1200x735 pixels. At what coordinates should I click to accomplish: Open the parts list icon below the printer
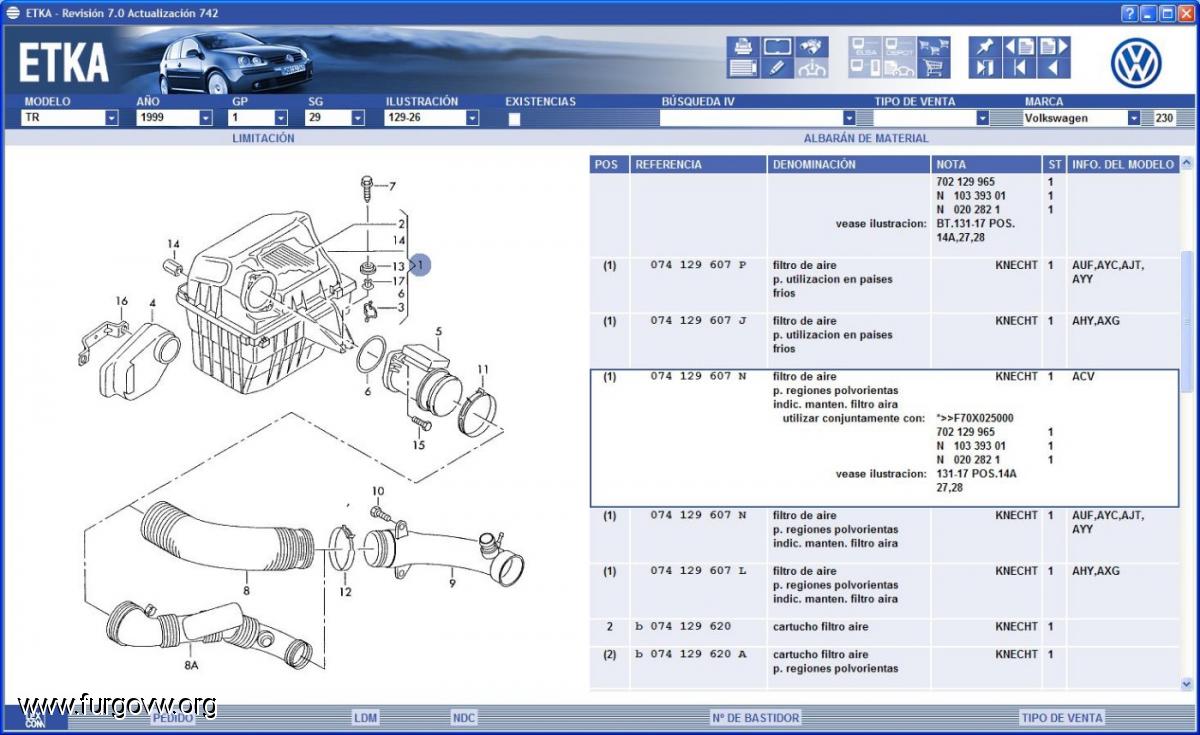(744, 68)
